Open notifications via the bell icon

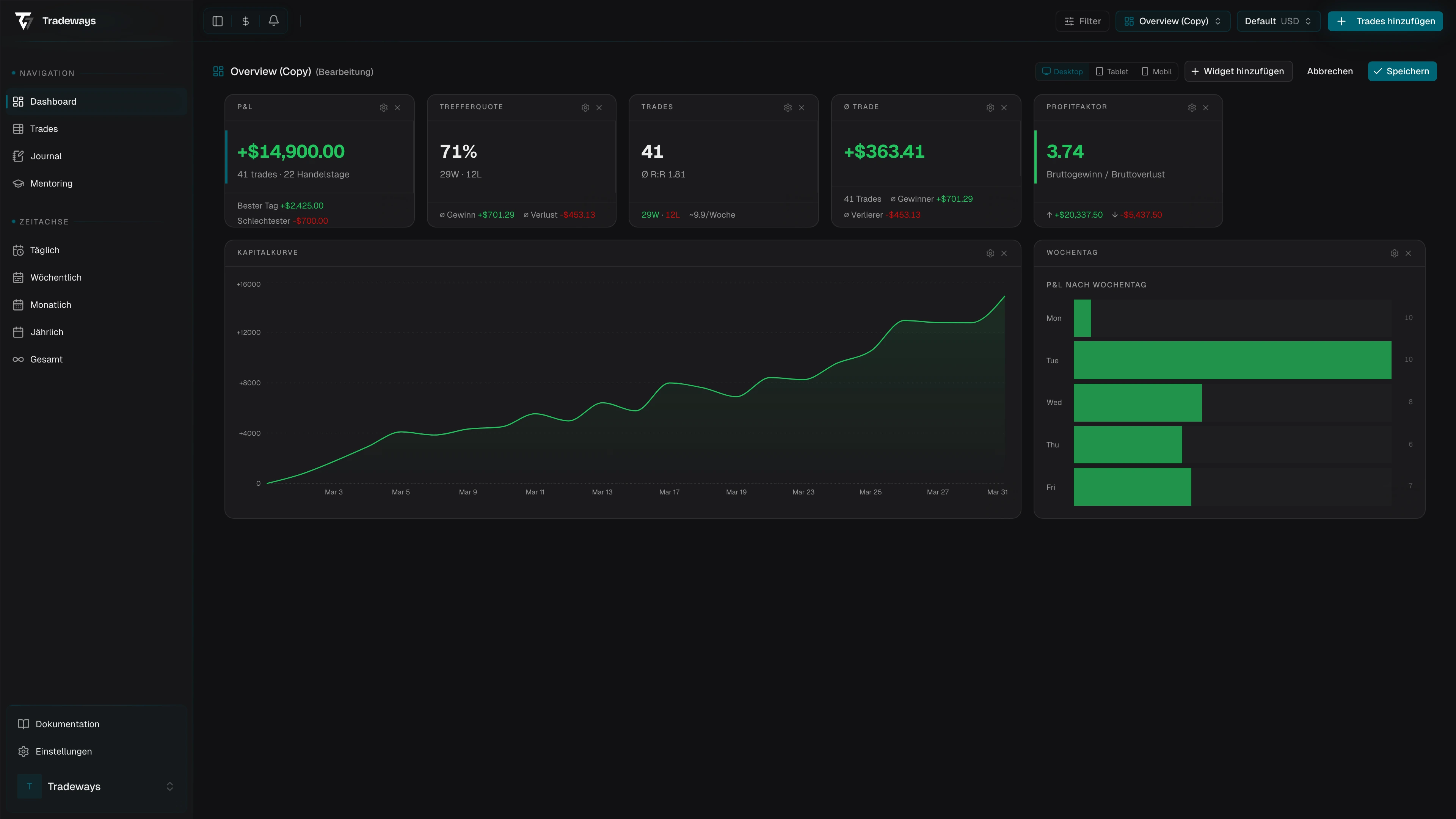click(273, 21)
